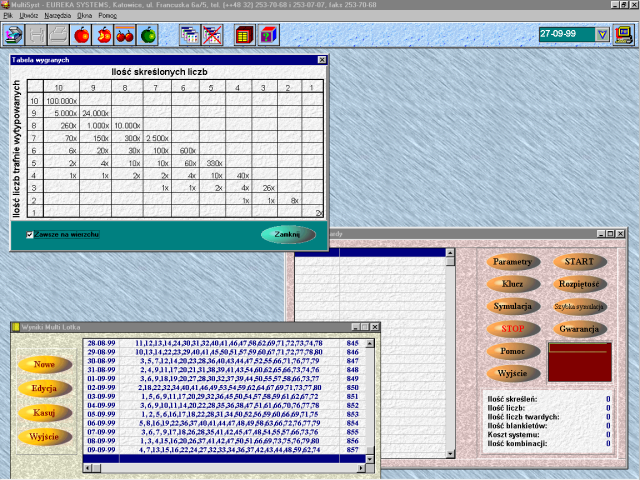The height and width of the screenshot is (480, 640).
Task: Click the crossed-out table toolbar icon
Action: [x=212, y=35]
